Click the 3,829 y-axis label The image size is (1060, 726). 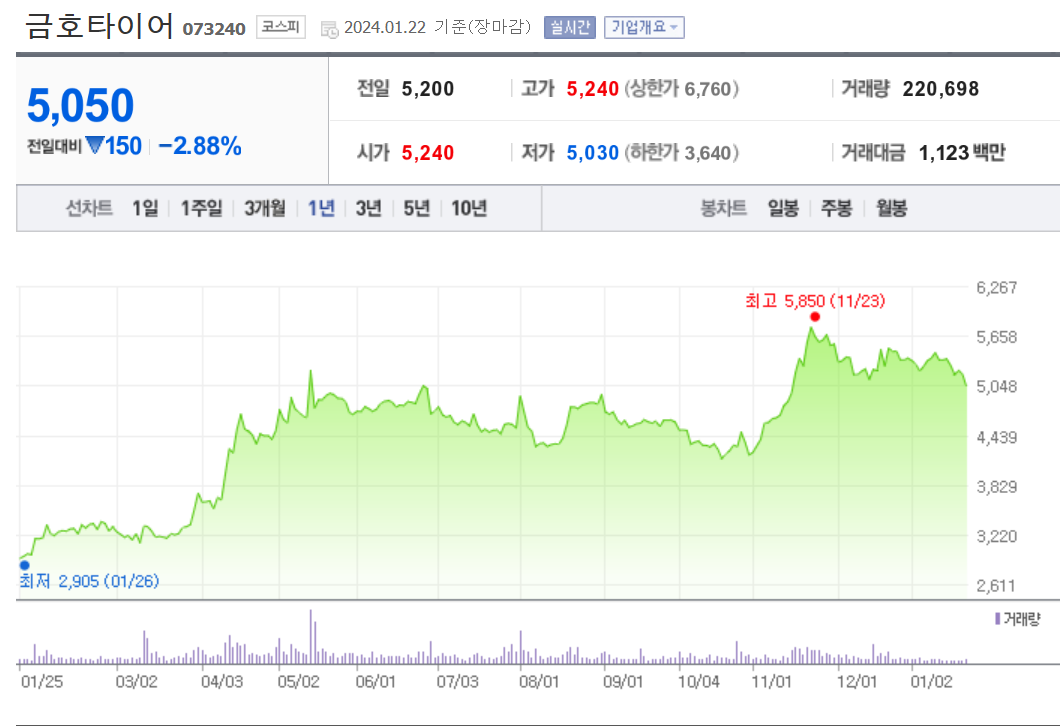[x=996, y=487]
